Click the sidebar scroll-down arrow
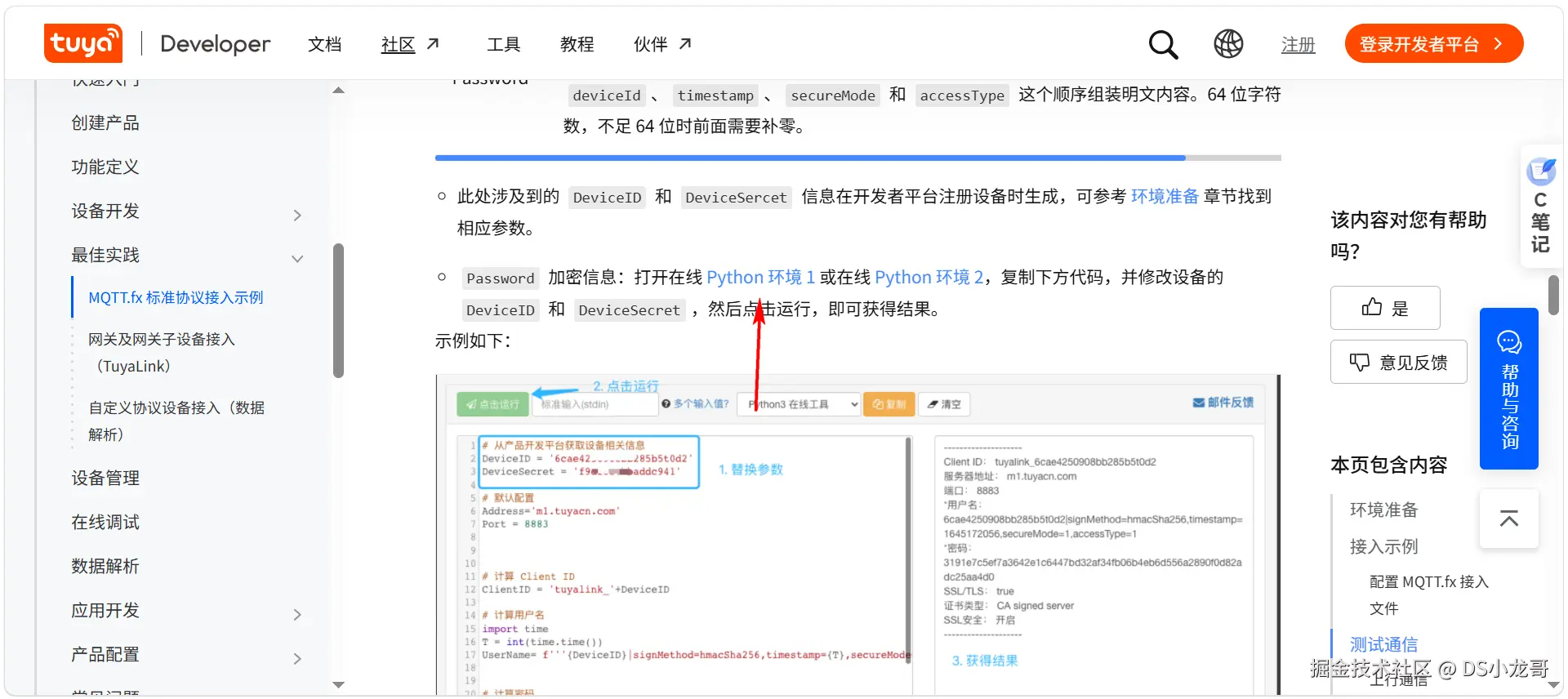 click(338, 684)
